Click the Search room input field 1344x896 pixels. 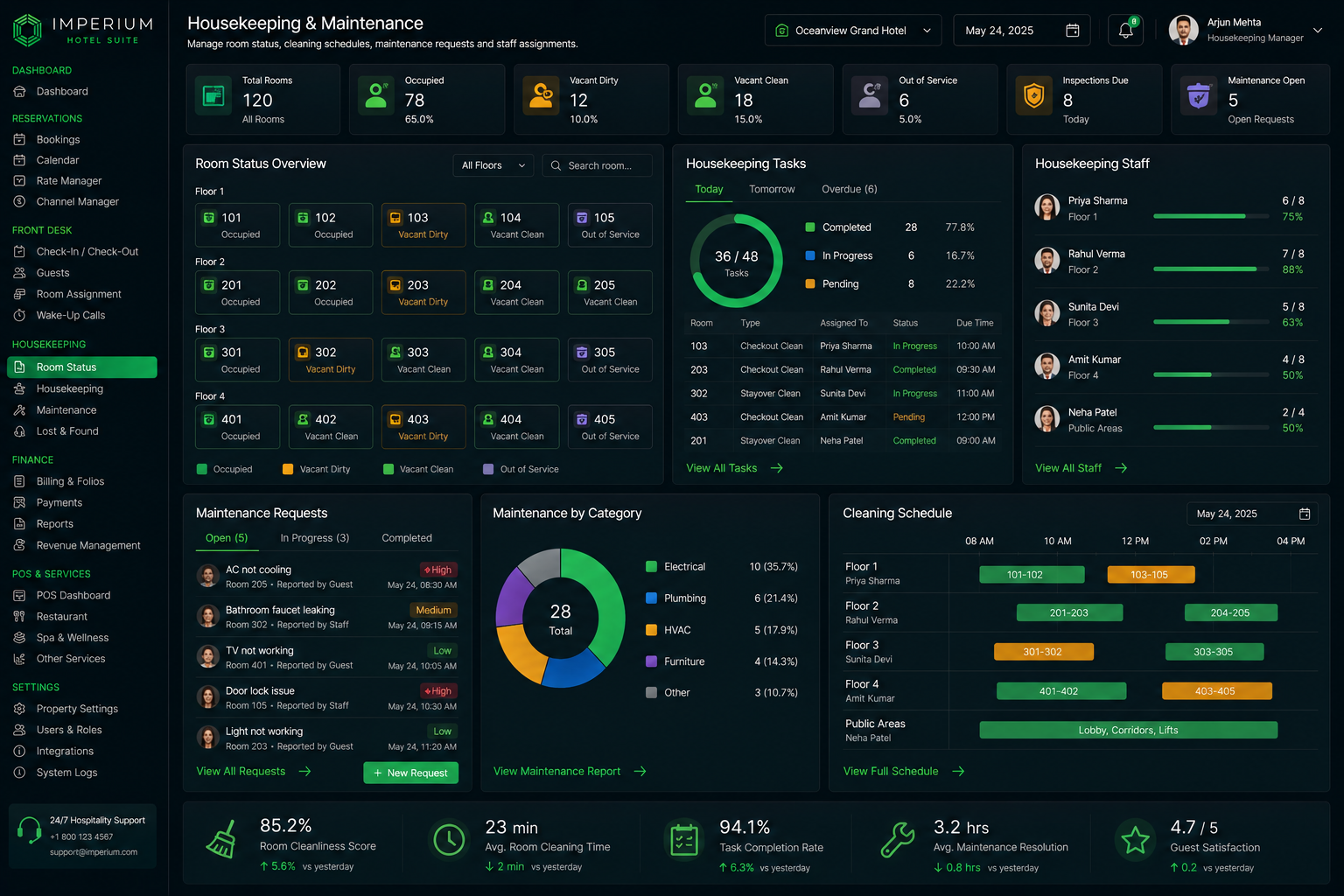pyautogui.click(x=598, y=165)
